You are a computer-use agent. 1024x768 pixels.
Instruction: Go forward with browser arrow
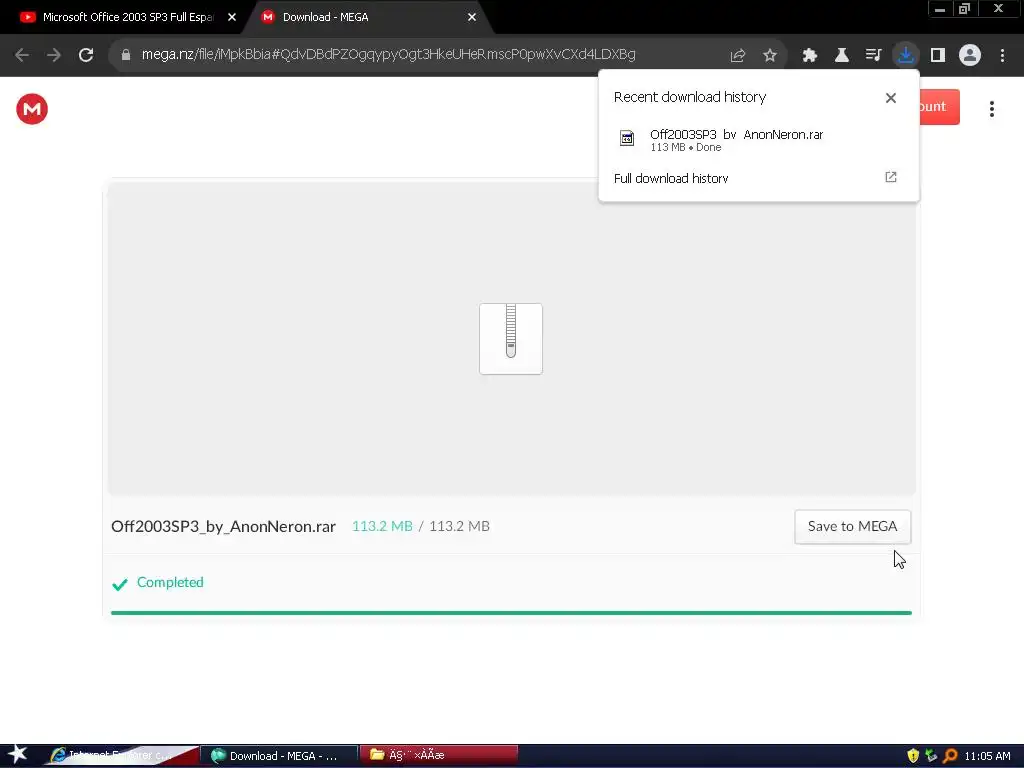click(x=54, y=55)
